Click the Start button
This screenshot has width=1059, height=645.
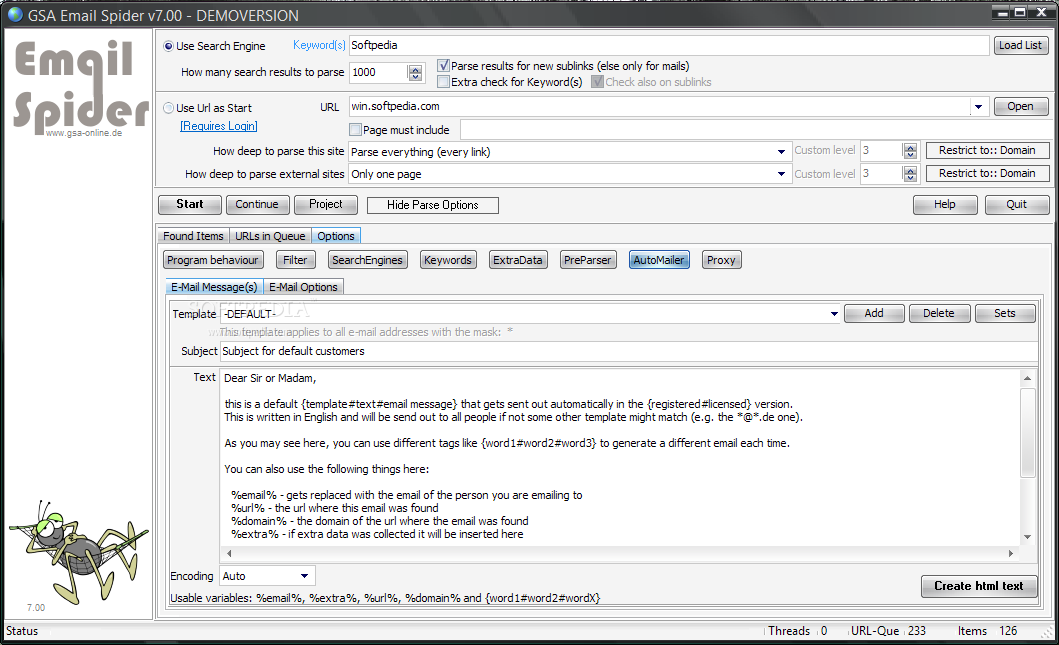[190, 205]
